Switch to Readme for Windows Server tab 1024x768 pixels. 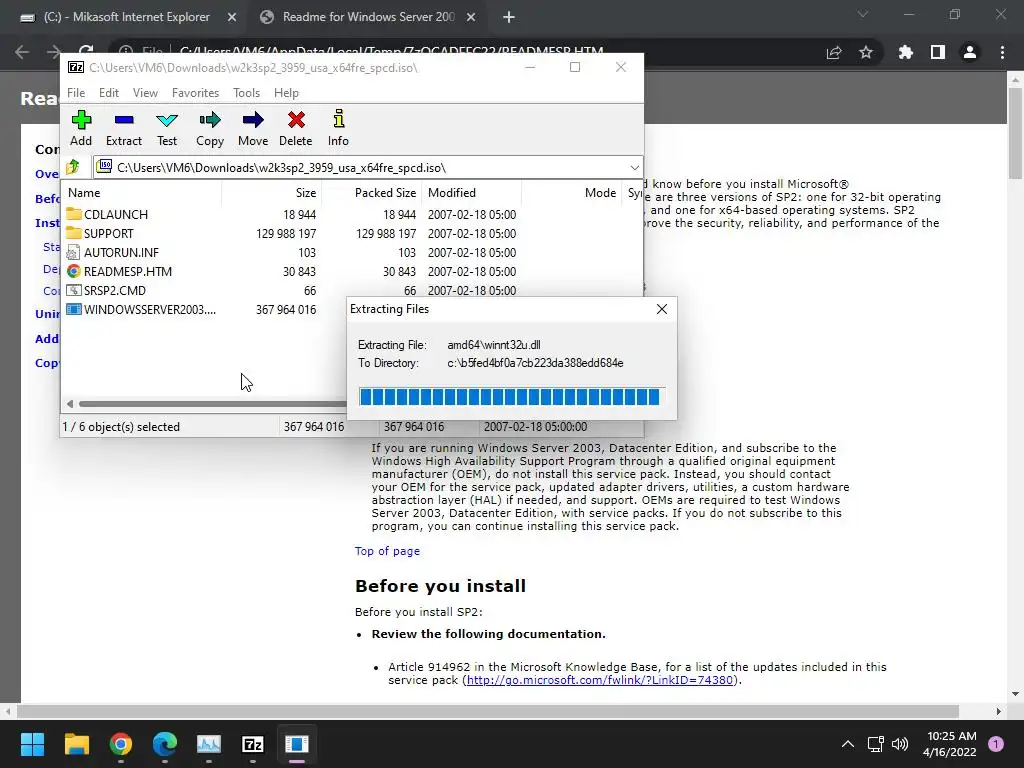[368, 17]
